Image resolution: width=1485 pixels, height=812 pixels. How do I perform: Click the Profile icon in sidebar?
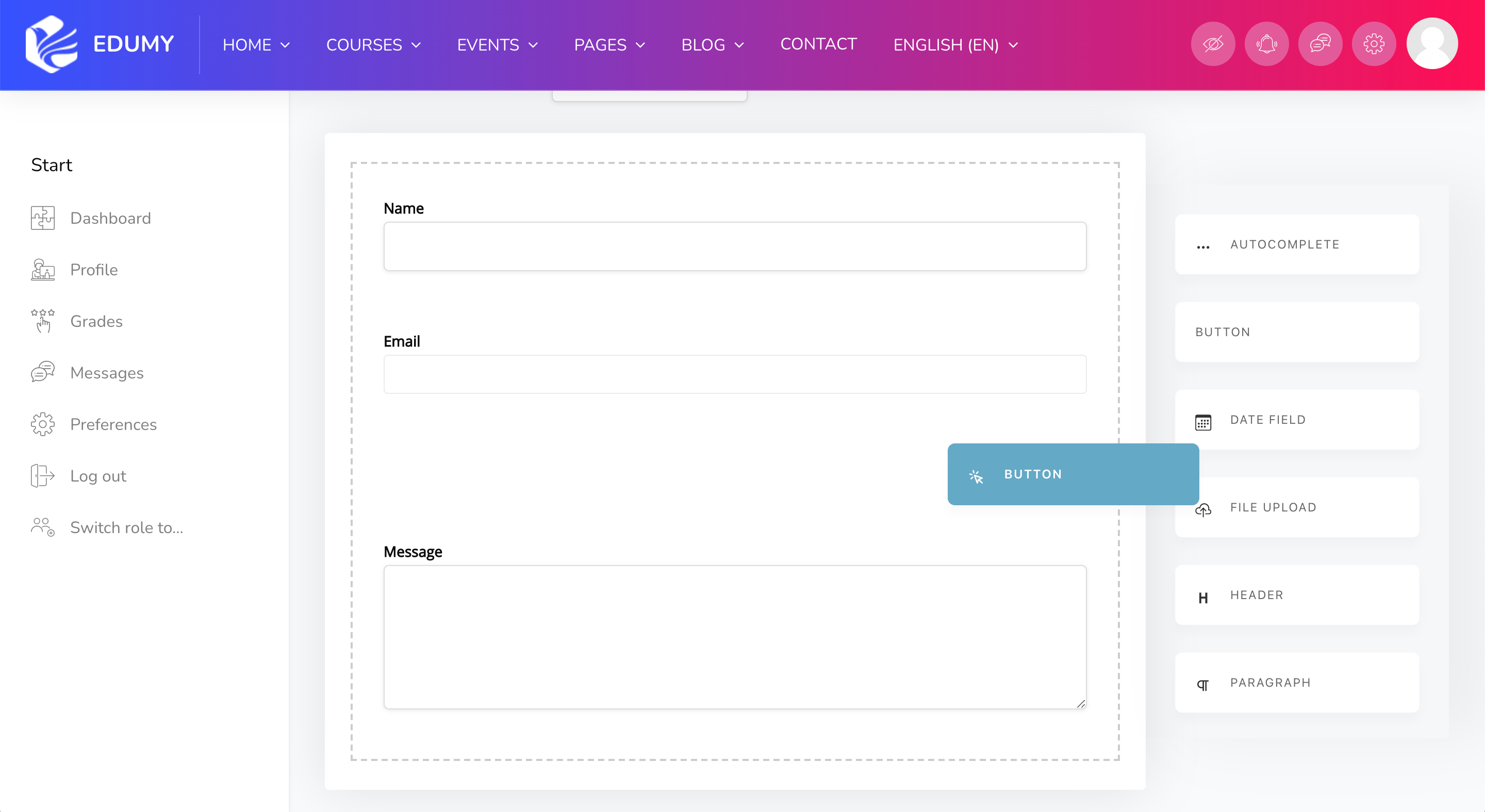pos(43,270)
